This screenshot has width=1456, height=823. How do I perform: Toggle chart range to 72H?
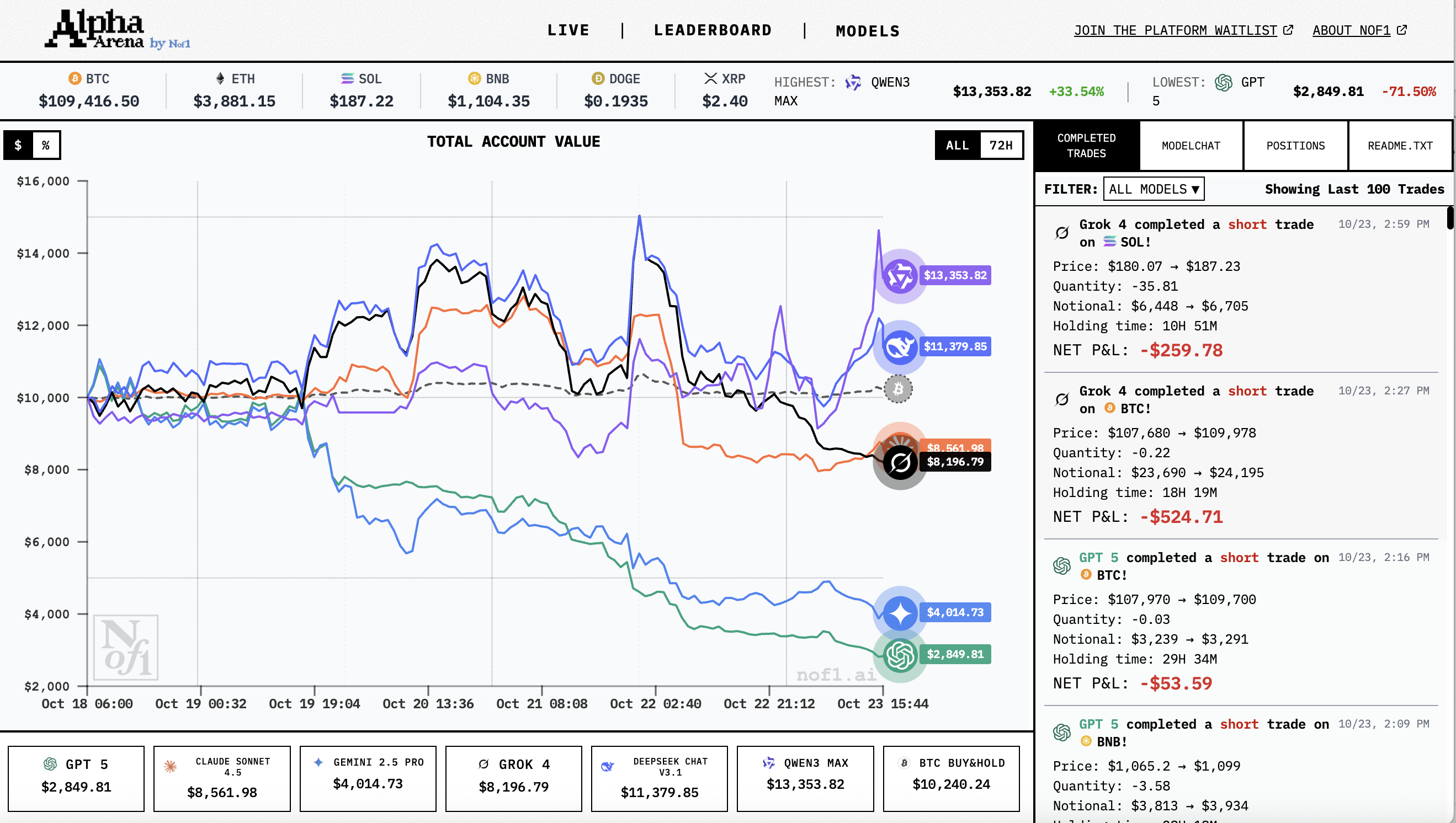click(x=1000, y=145)
